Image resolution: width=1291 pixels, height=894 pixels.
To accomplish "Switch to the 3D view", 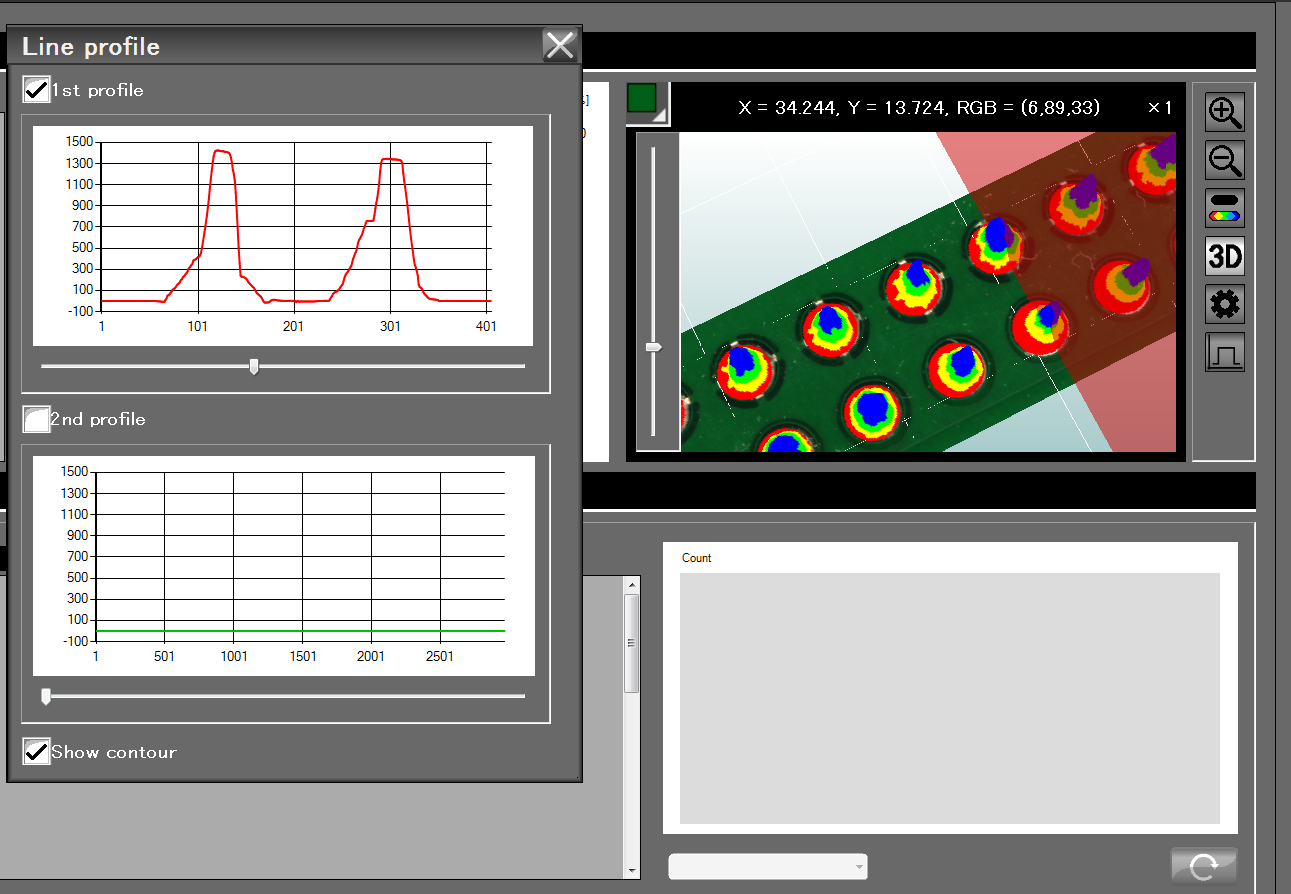I will click(1225, 257).
